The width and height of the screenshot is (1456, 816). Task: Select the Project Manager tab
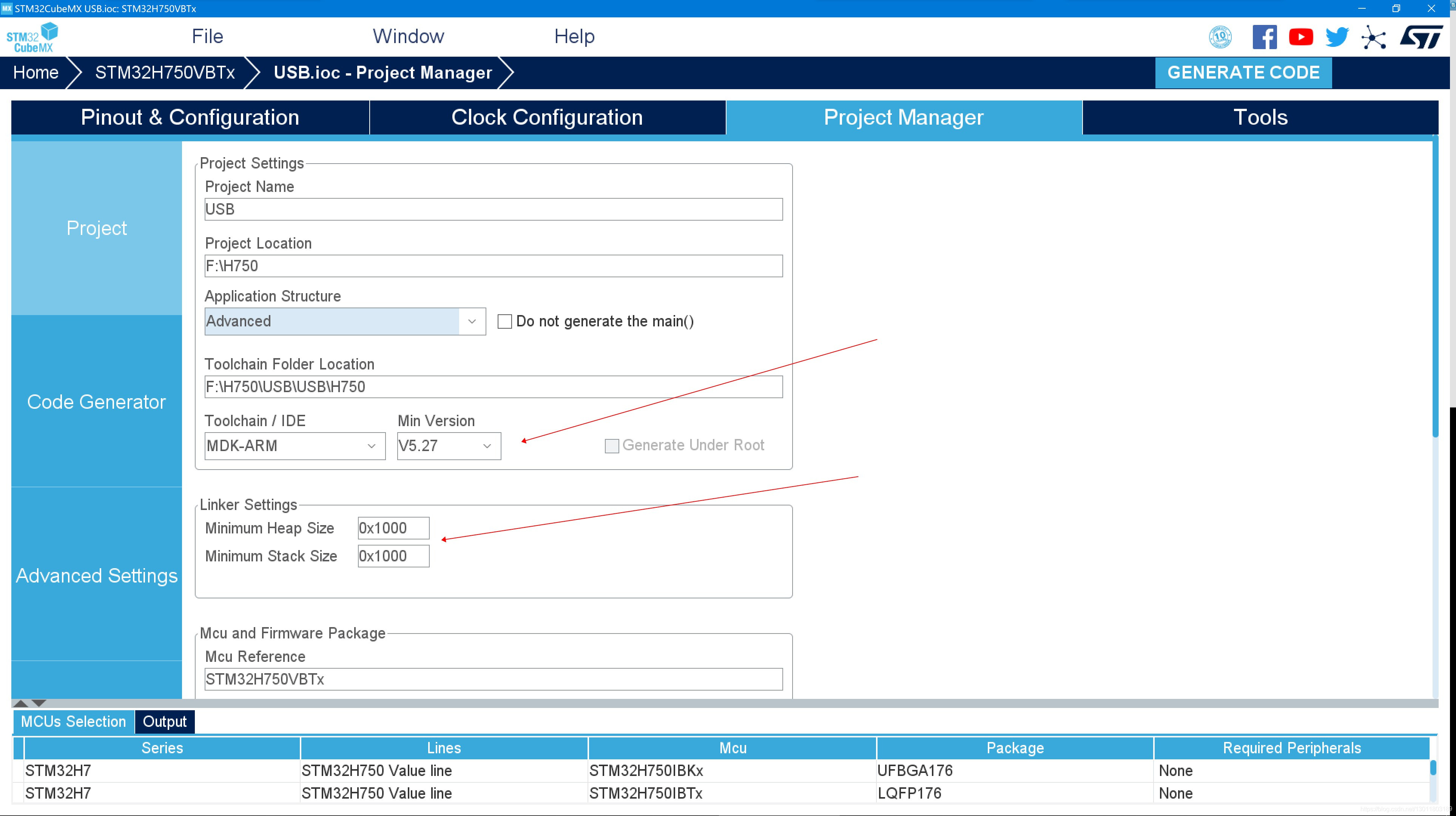coord(904,117)
